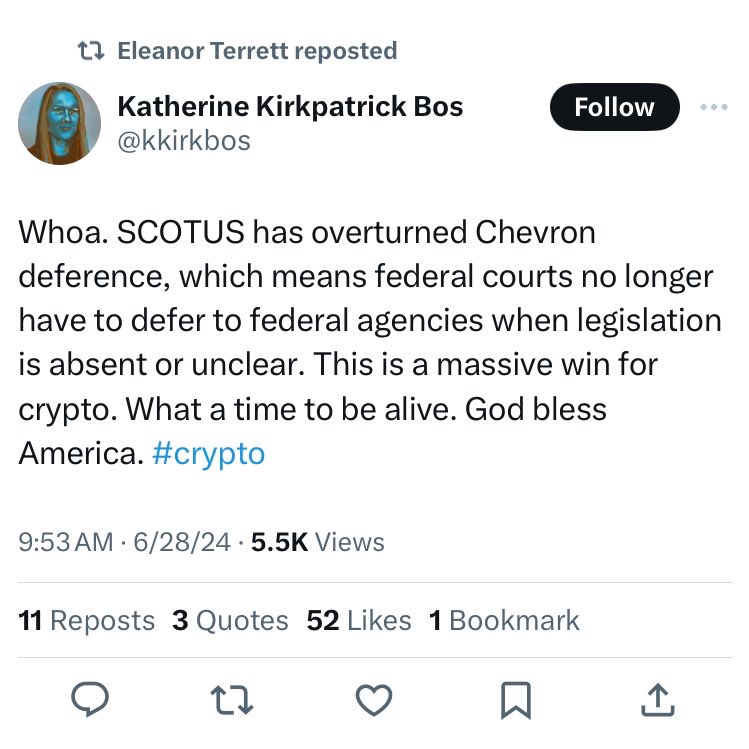Bookmark the tweet using the bookmark icon
The height and width of the screenshot is (749, 749).
[514, 699]
